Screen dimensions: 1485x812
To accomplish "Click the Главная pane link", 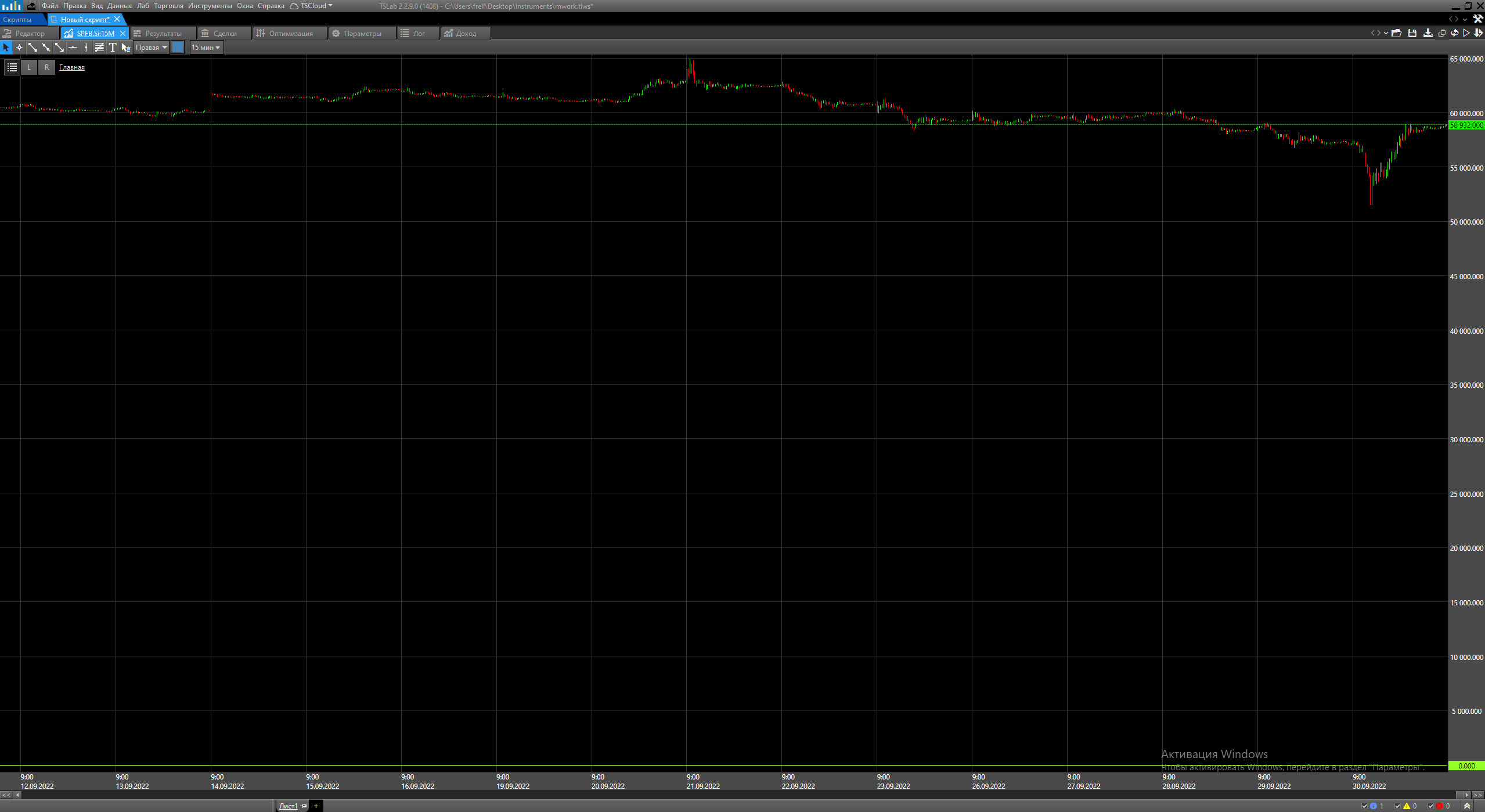I will point(72,67).
